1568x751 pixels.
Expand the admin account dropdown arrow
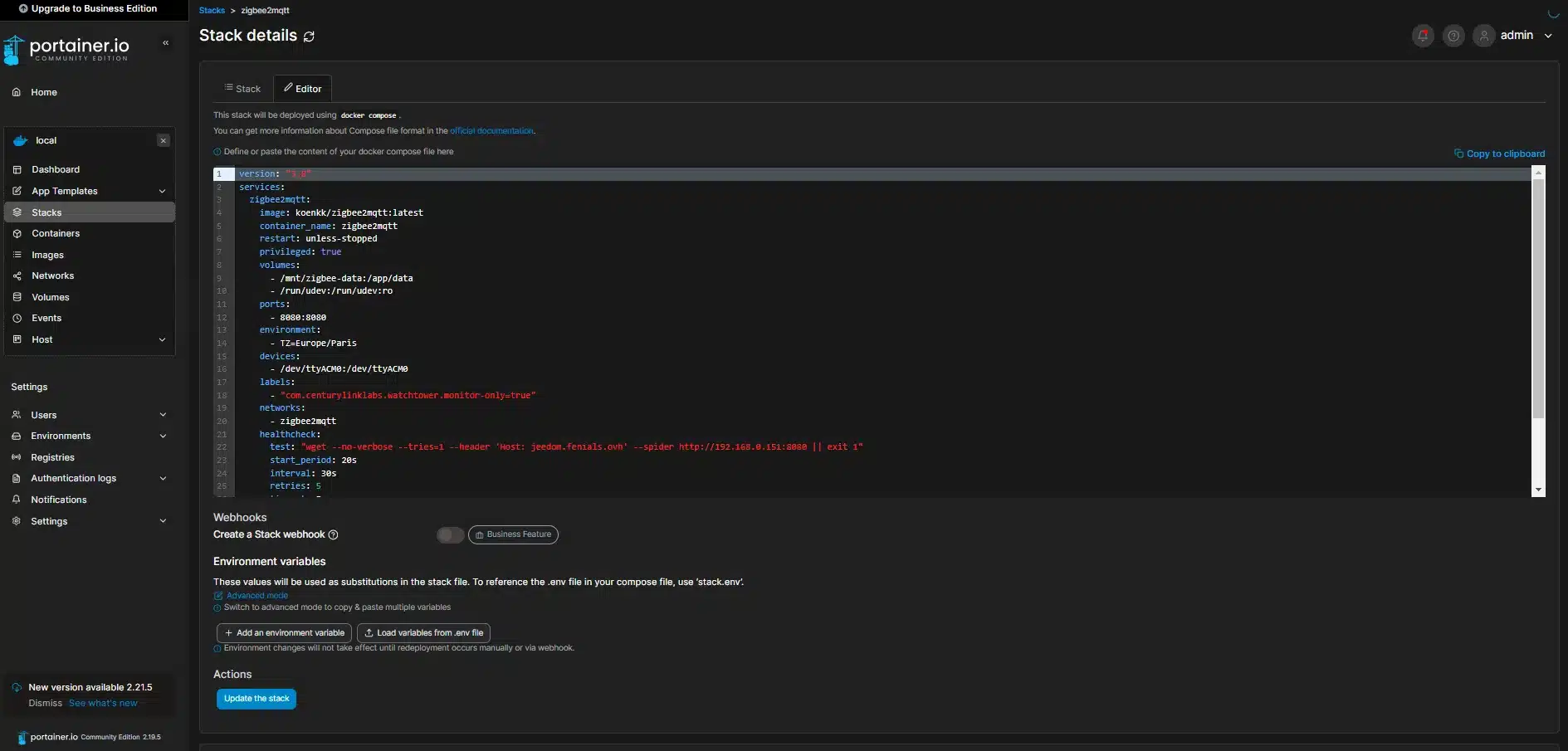pyautogui.click(x=1548, y=36)
